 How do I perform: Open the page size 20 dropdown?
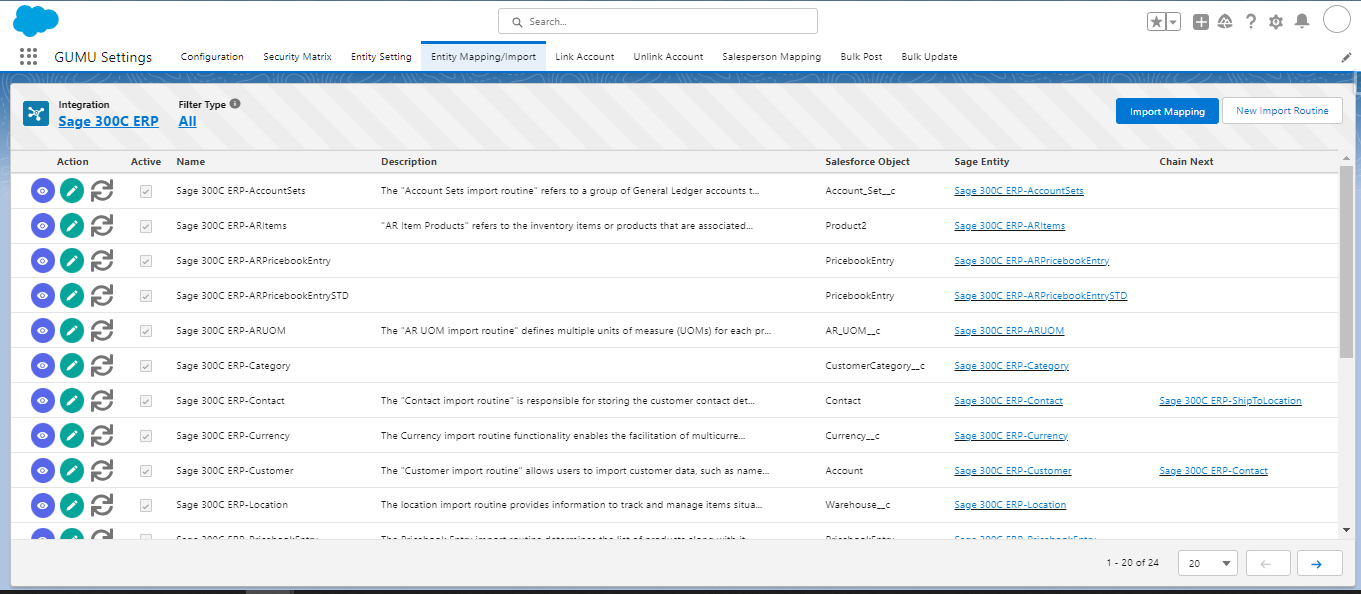(x=1208, y=564)
